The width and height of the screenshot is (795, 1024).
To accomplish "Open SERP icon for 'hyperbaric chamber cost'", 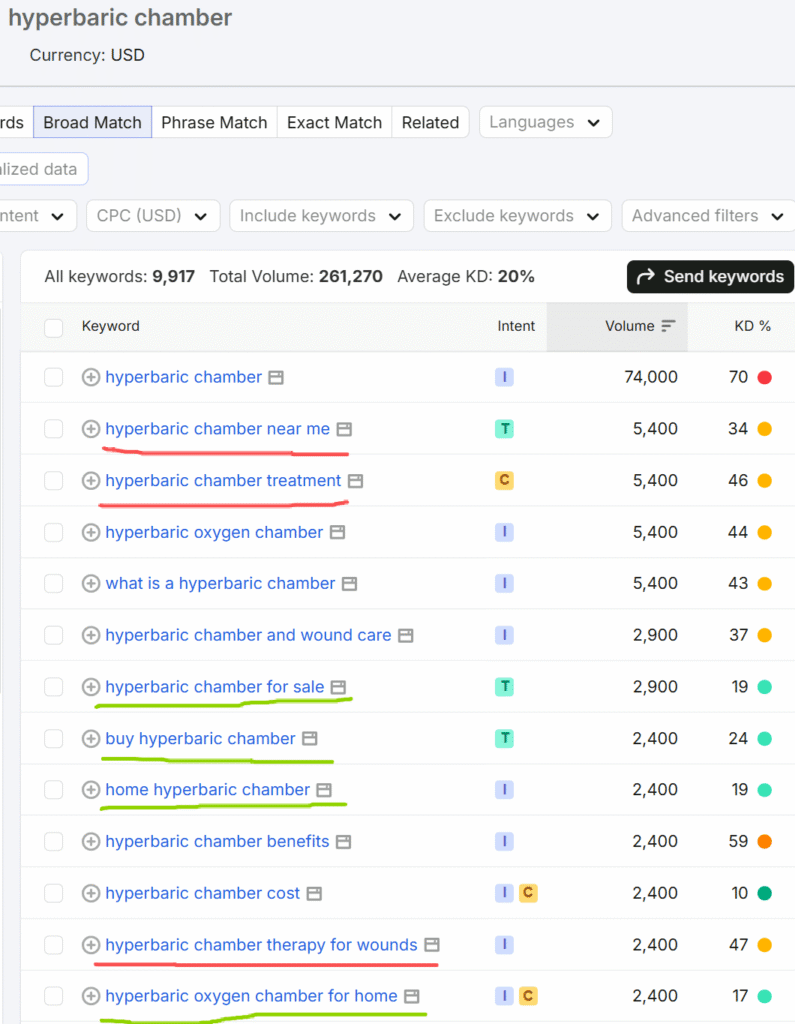I will [314, 893].
